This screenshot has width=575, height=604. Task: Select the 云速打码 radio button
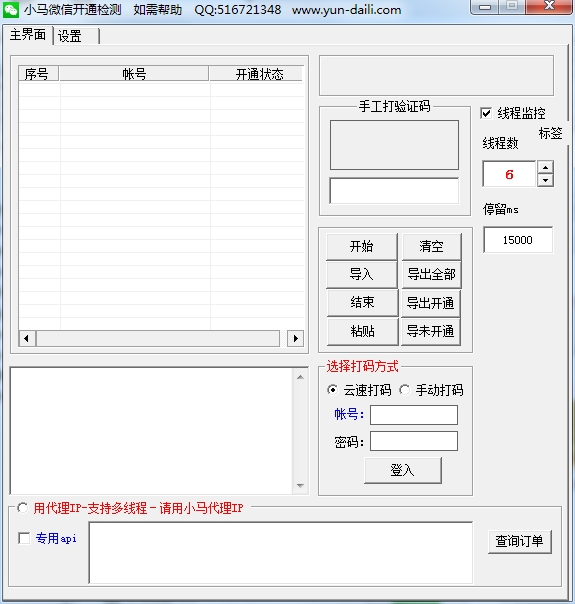332,390
